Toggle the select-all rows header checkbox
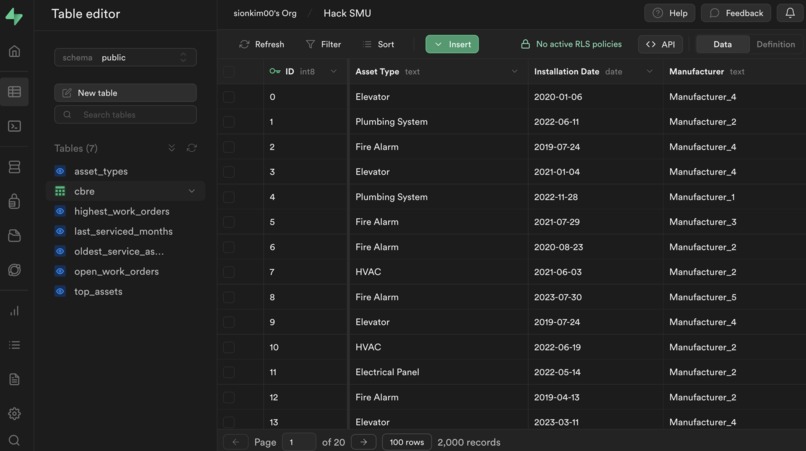 tap(229, 71)
